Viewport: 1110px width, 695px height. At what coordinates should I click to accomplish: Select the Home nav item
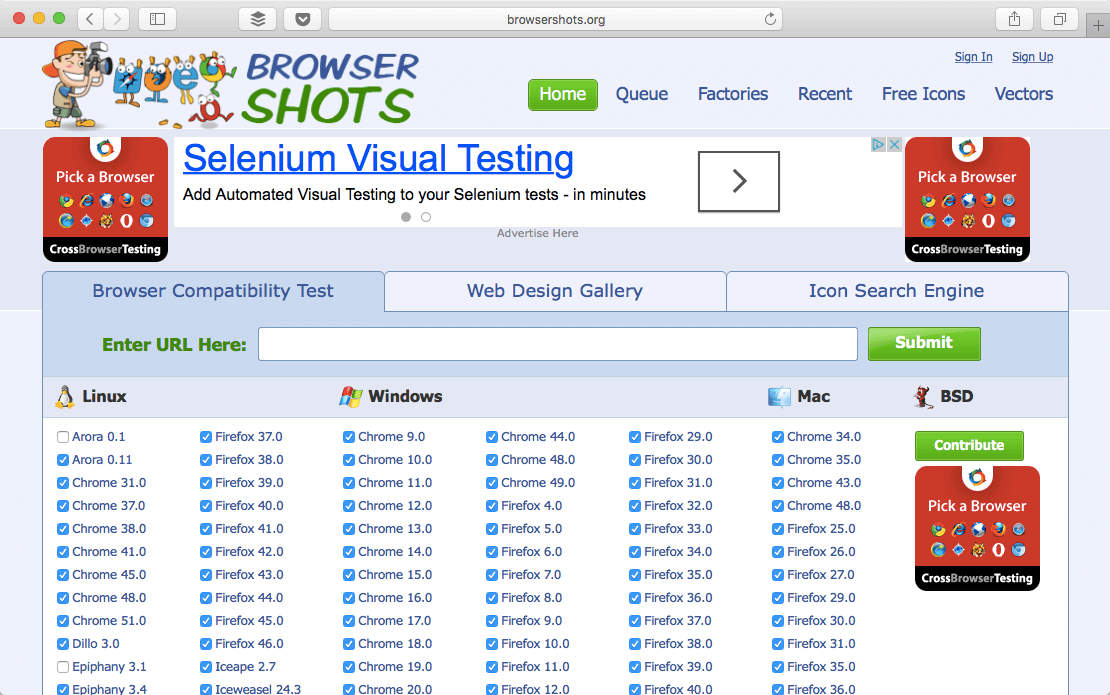click(563, 94)
